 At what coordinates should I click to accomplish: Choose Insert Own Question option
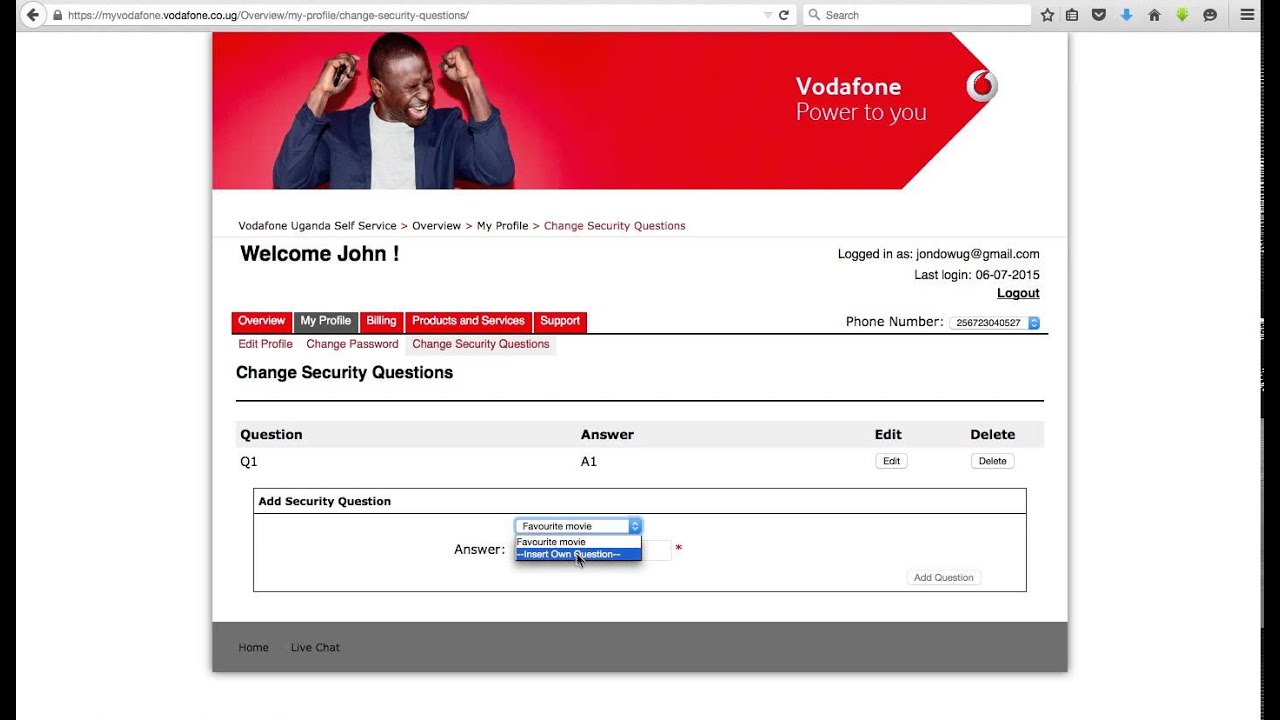click(x=578, y=554)
